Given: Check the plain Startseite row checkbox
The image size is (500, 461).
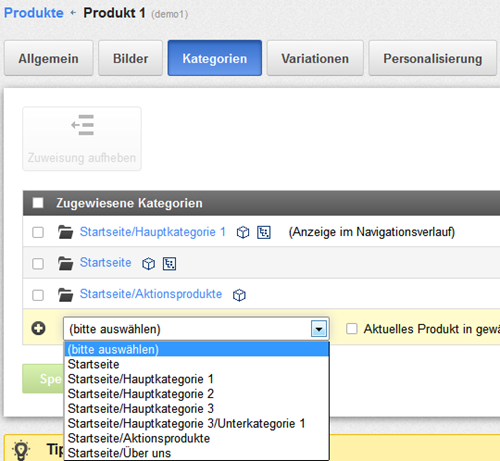Looking at the screenshot, I should pyautogui.click(x=38, y=263).
